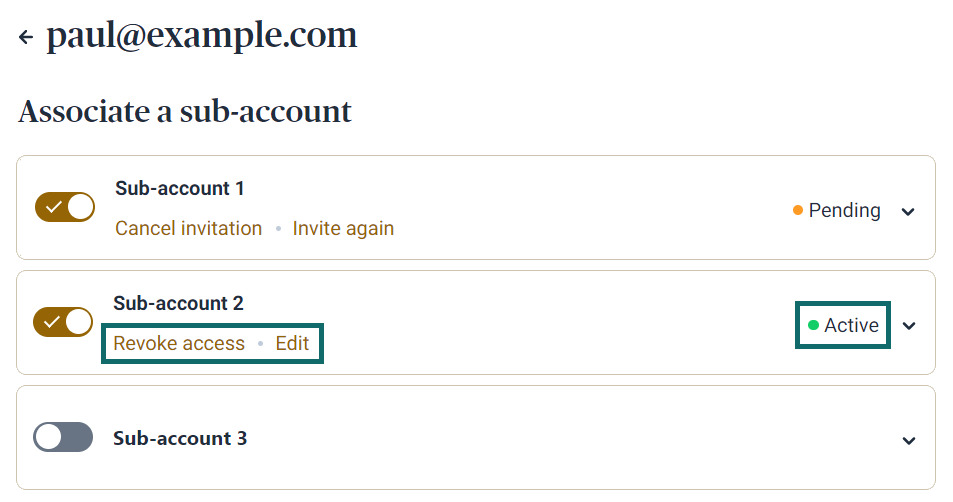Image resolution: width=953 pixels, height=502 pixels.
Task: Turn off the Sub-account 2 switch
Action: 63,322
